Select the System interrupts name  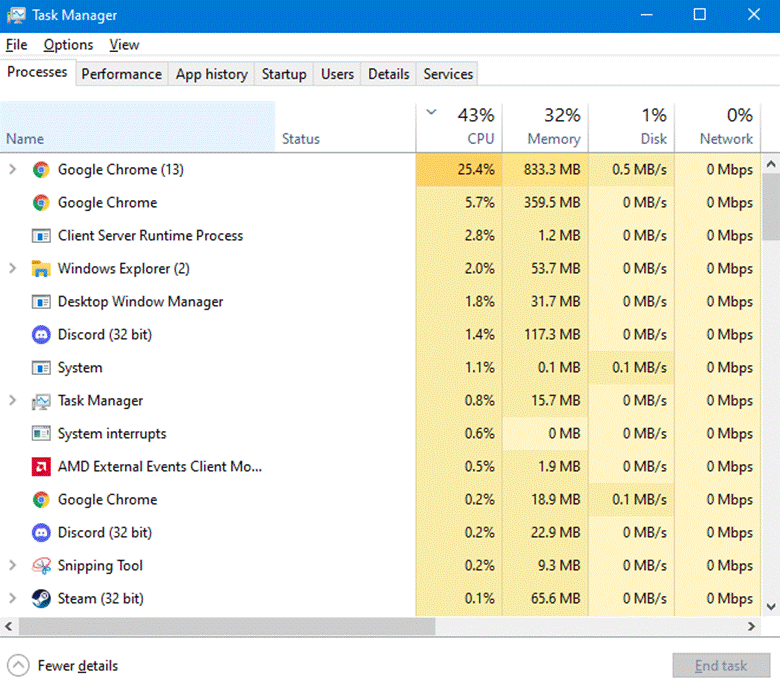[112, 433]
